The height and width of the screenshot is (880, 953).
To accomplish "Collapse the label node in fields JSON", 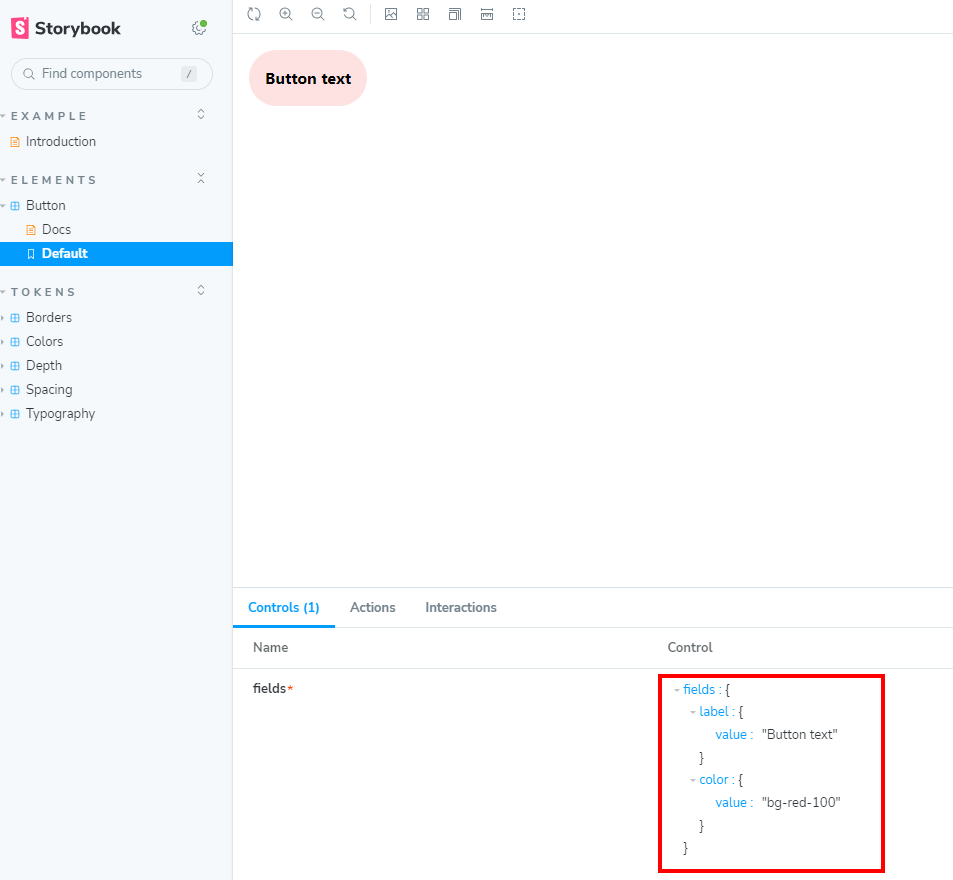I will coord(693,712).
